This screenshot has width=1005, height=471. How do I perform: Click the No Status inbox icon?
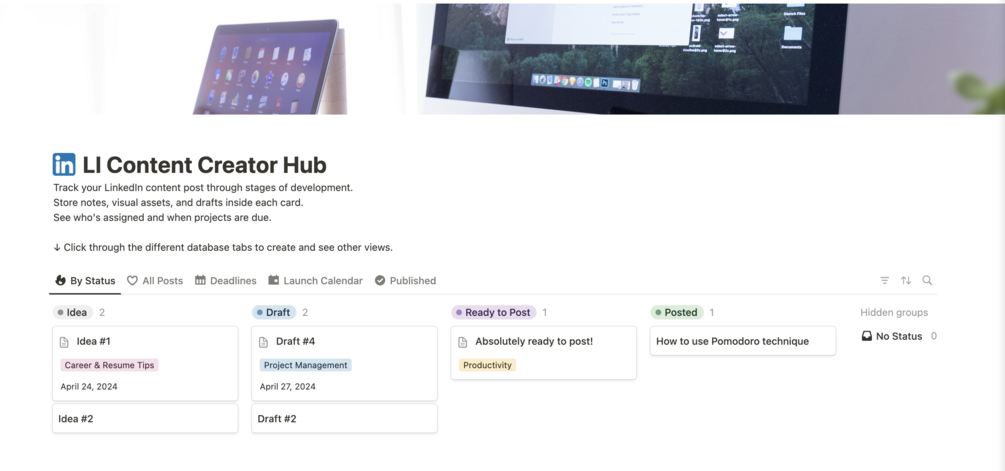(x=867, y=336)
